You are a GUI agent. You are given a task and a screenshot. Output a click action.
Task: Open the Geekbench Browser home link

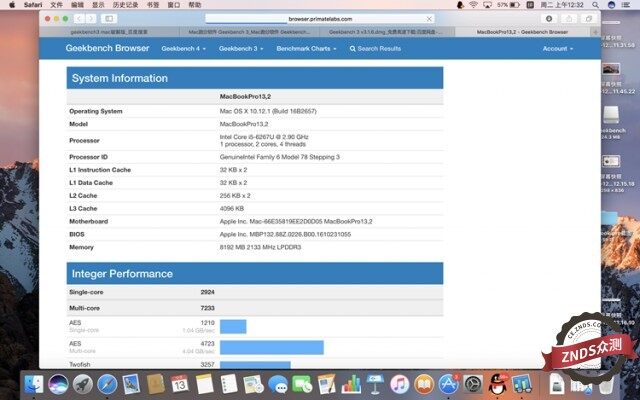pos(107,48)
